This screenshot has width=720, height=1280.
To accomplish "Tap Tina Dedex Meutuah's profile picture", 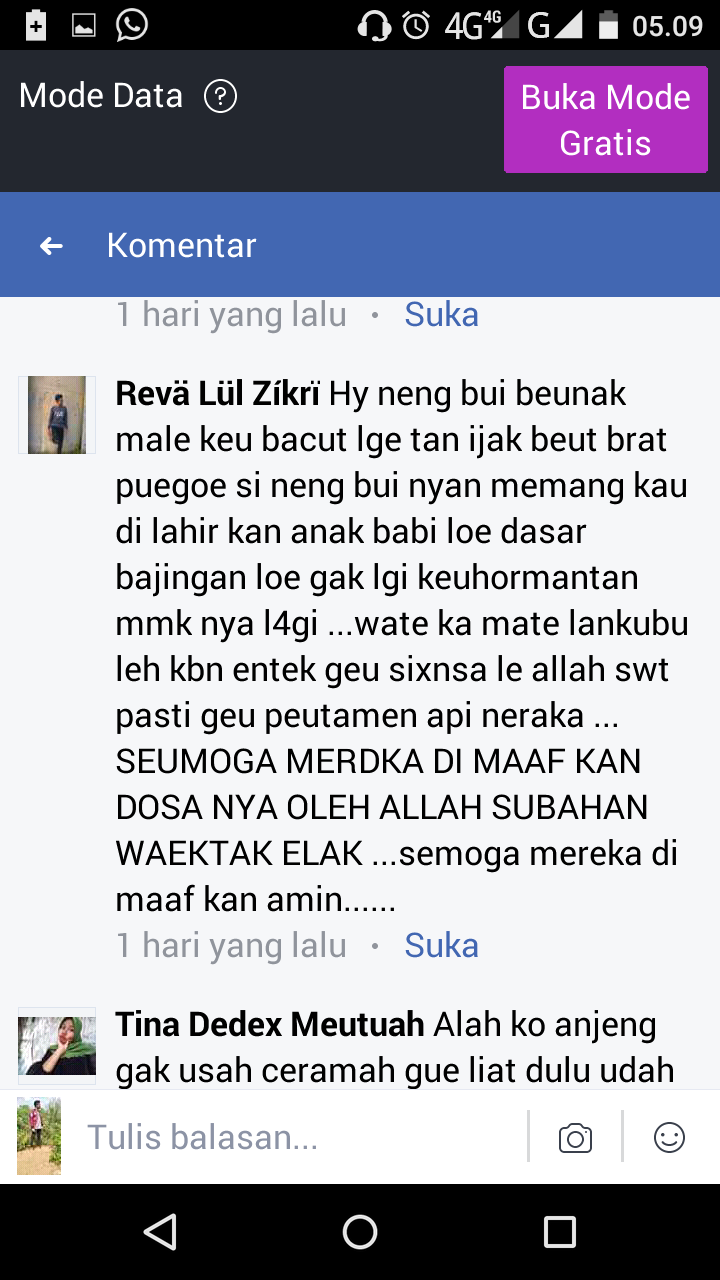I will coord(57,1046).
